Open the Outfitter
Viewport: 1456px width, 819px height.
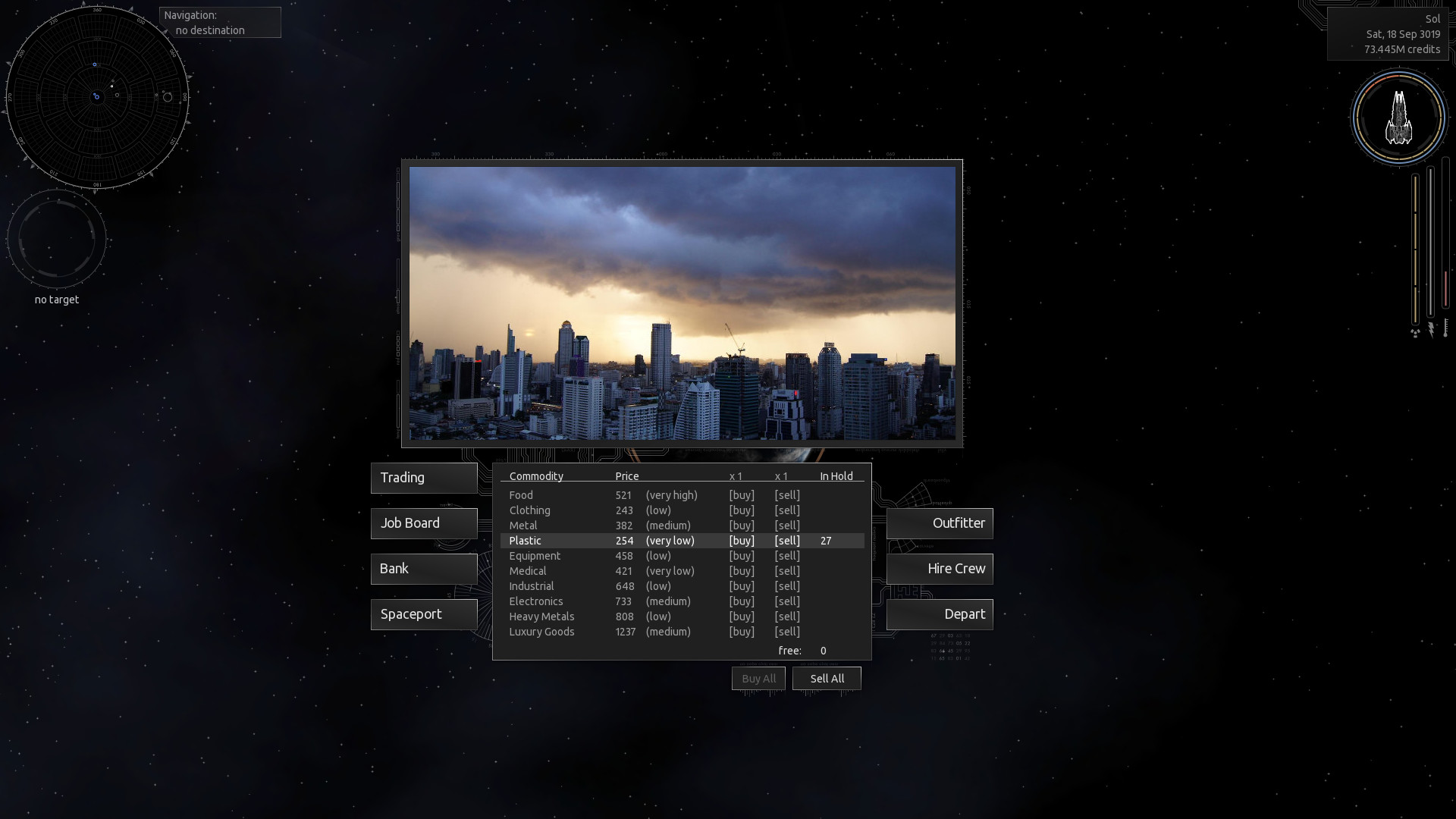[940, 523]
